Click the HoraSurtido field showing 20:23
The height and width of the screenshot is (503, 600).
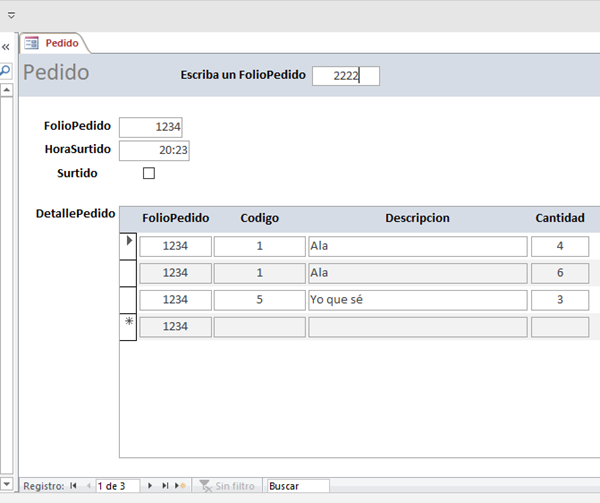tap(154, 150)
